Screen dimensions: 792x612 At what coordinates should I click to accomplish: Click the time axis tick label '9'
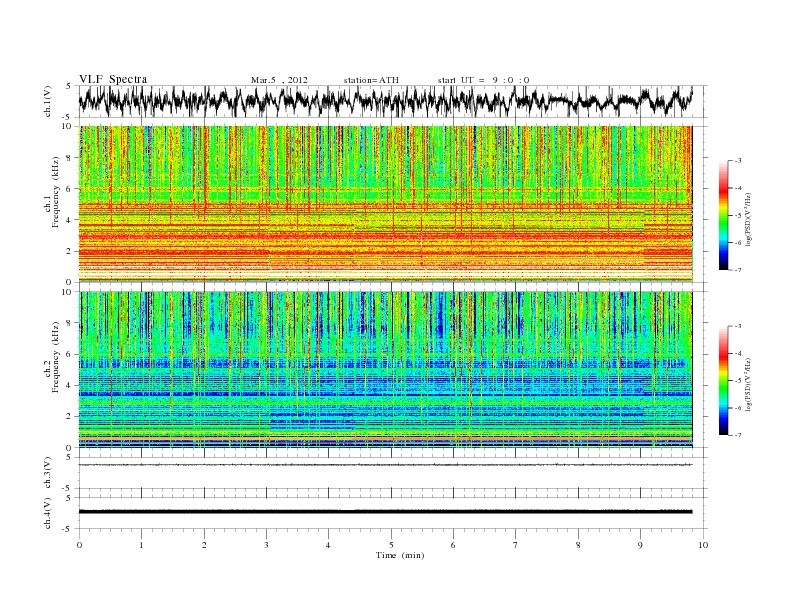640,545
